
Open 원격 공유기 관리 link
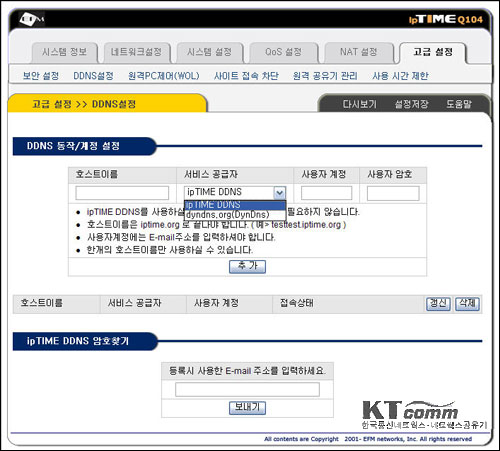pos(325,76)
